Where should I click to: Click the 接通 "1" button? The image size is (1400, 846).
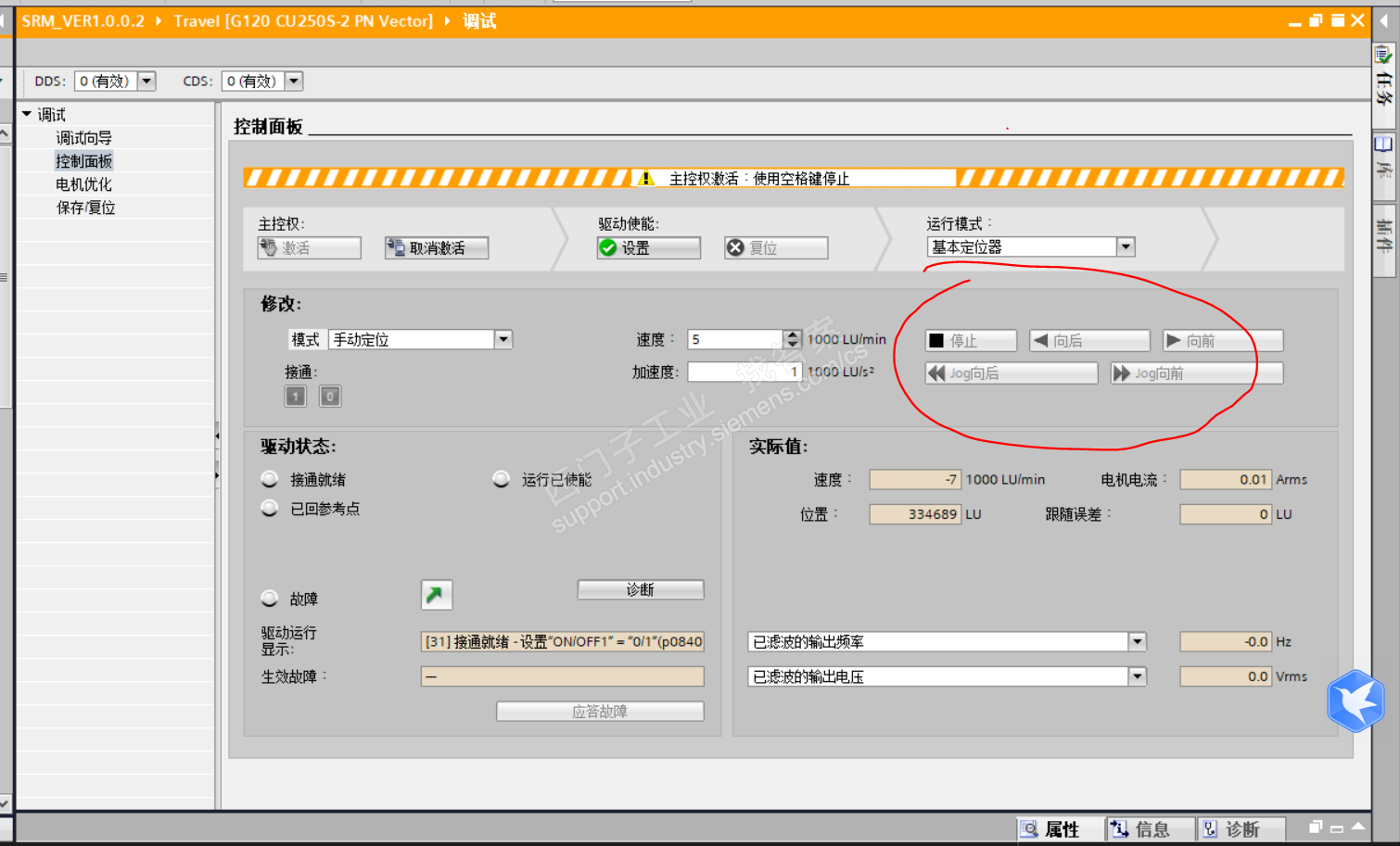(296, 397)
